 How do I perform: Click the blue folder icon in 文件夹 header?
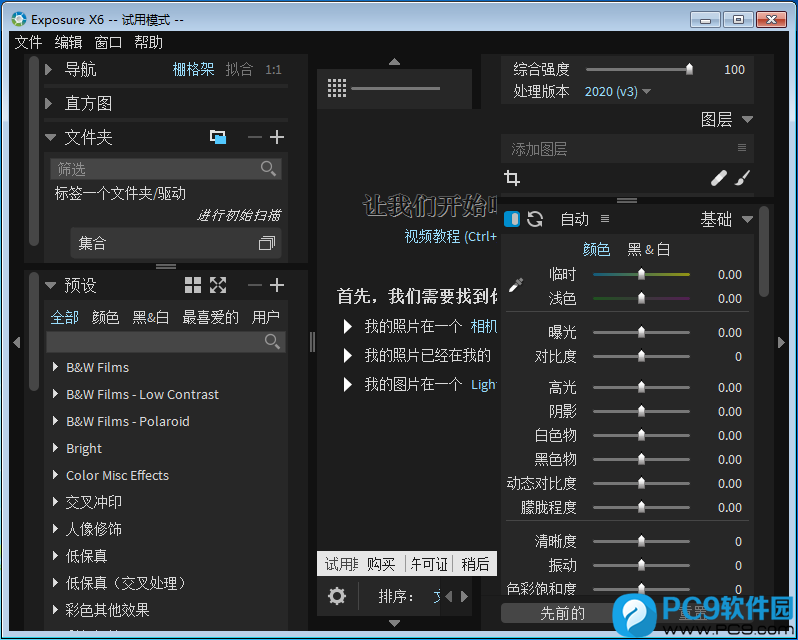coord(218,137)
